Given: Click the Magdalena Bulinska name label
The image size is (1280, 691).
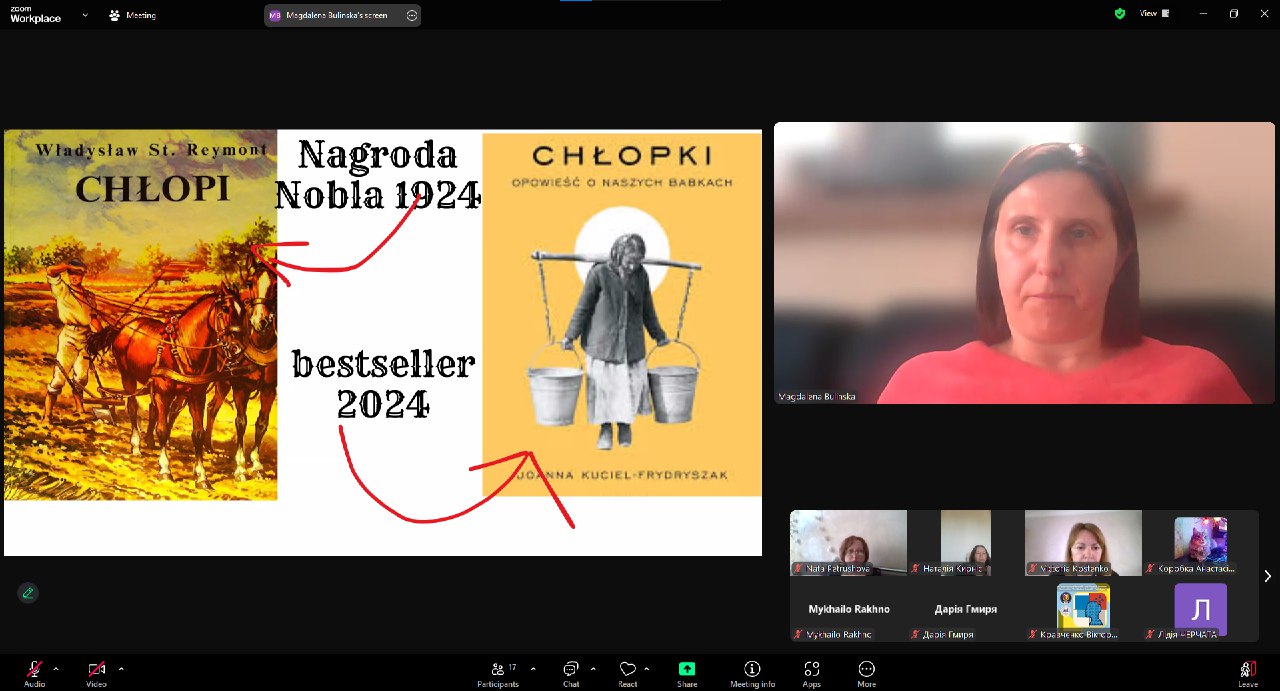Looking at the screenshot, I should point(817,397).
